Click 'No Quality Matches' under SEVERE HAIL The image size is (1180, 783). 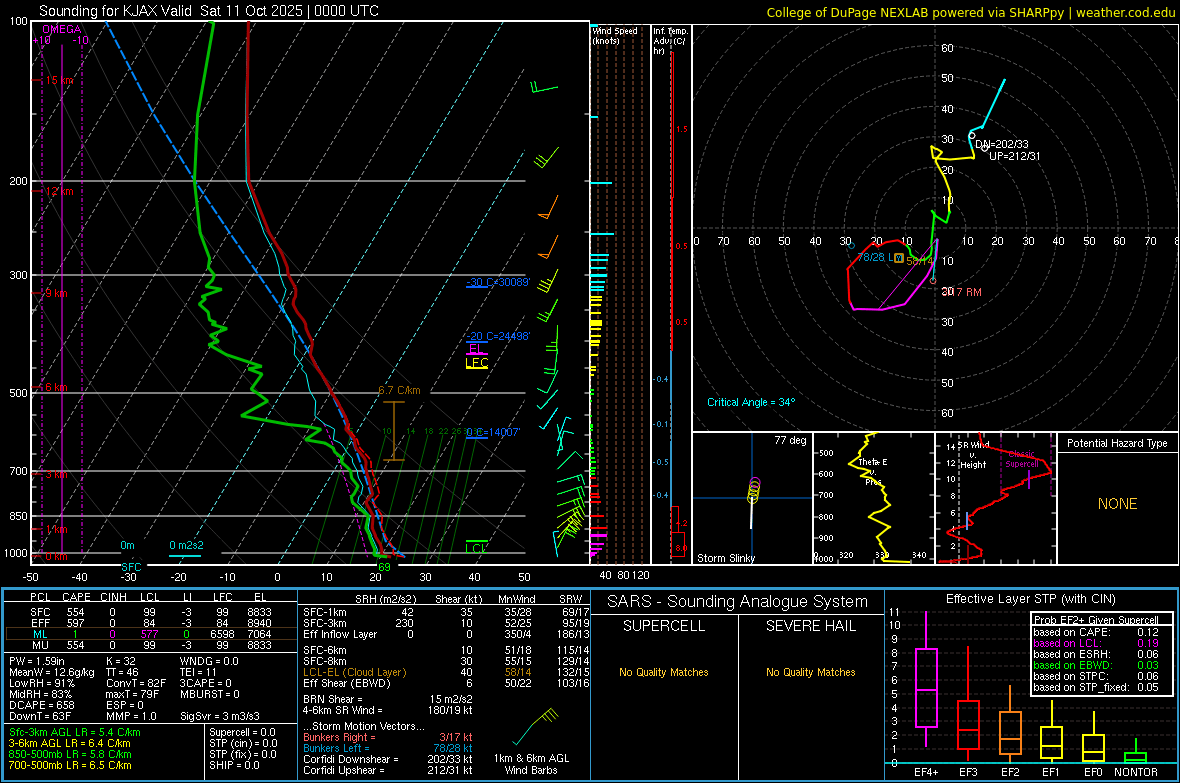810,672
